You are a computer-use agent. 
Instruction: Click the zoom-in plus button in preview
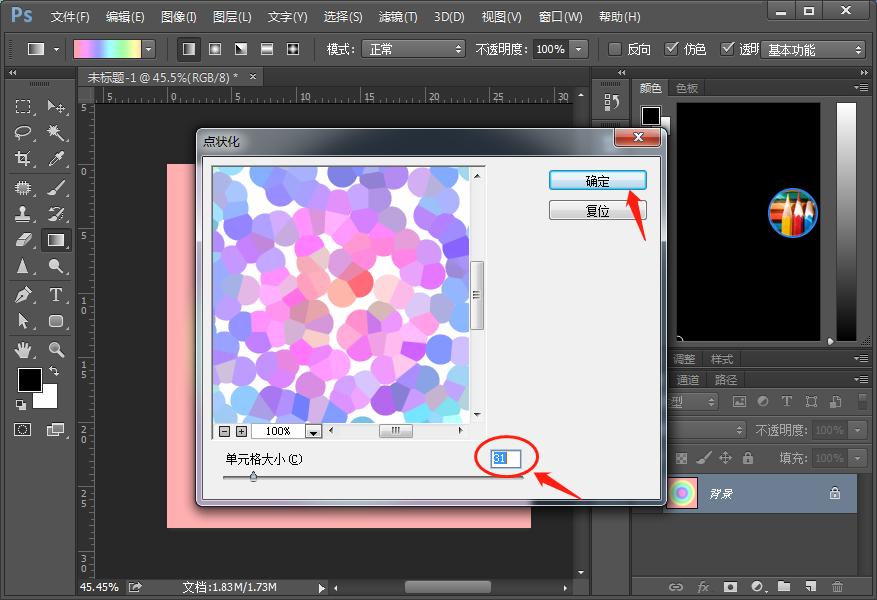(241, 431)
